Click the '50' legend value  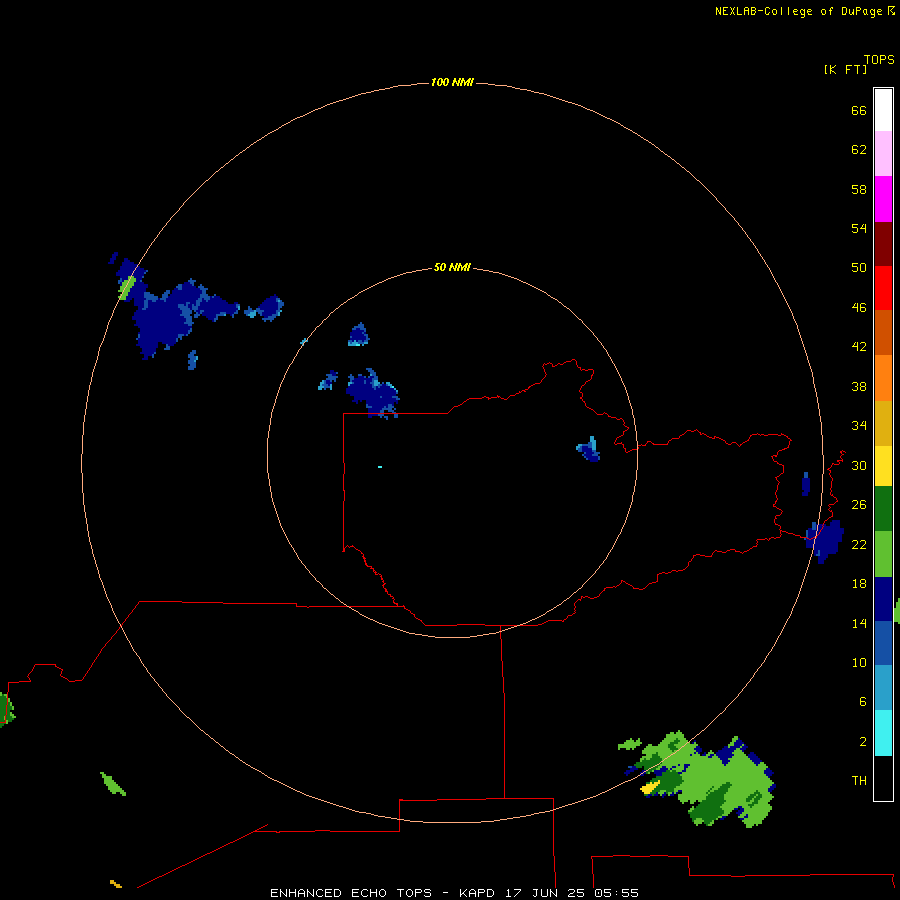[859, 267]
